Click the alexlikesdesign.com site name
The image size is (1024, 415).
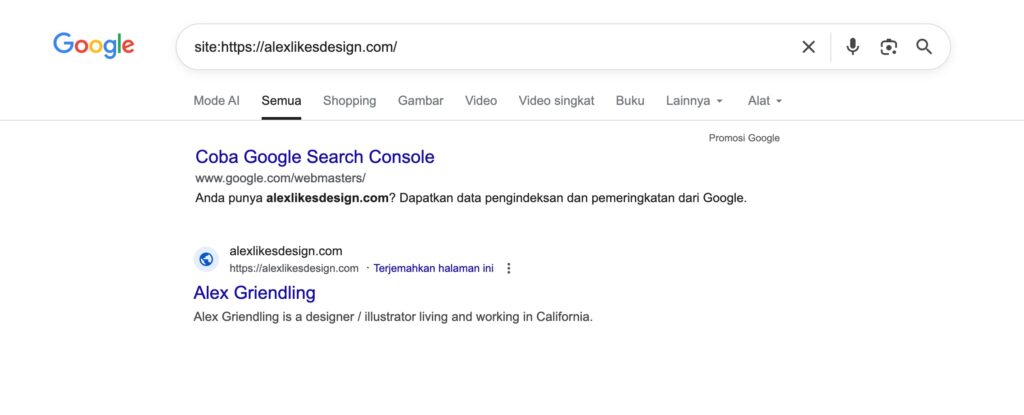tap(285, 251)
